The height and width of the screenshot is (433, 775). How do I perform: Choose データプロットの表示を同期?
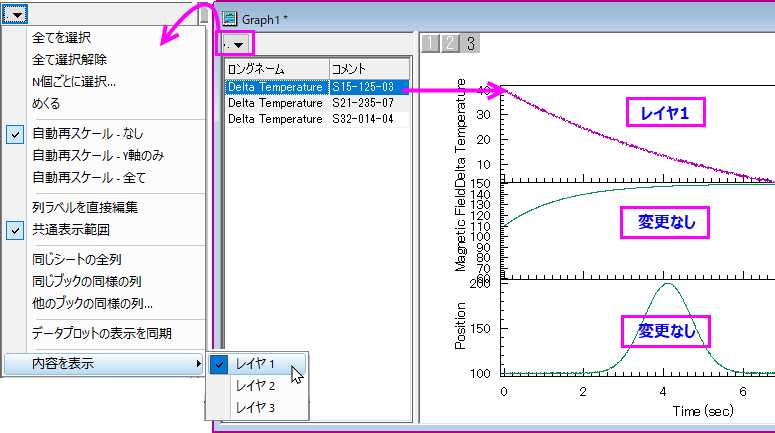pyautogui.click(x=101, y=334)
